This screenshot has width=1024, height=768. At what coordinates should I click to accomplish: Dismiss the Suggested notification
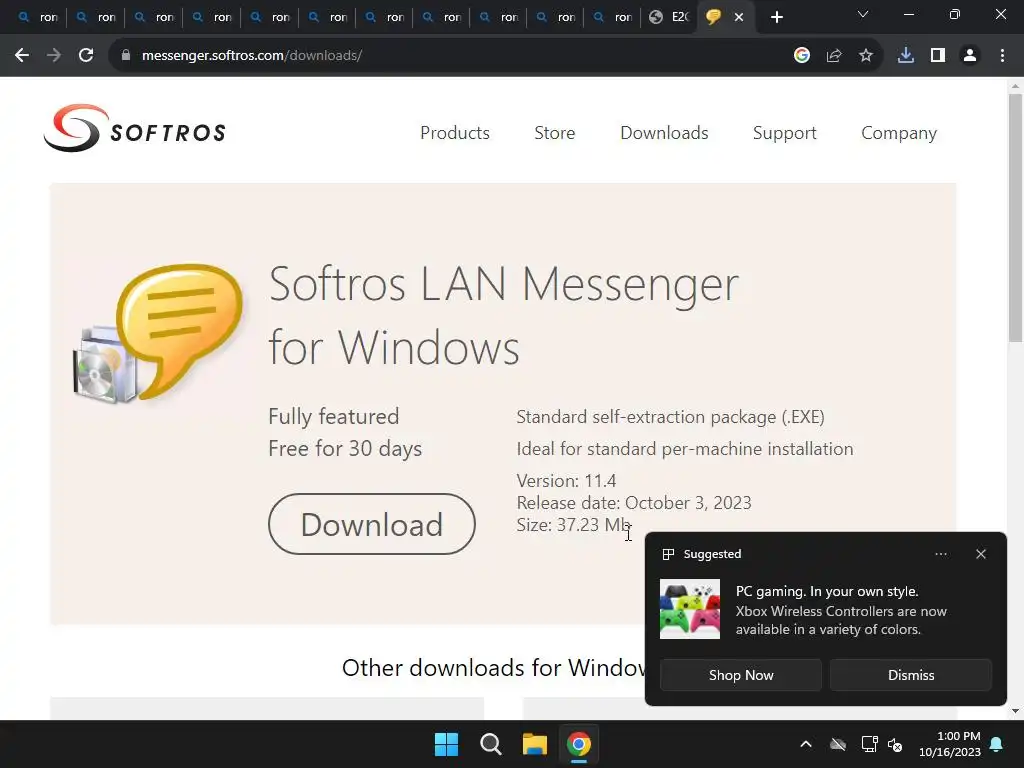coord(910,675)
